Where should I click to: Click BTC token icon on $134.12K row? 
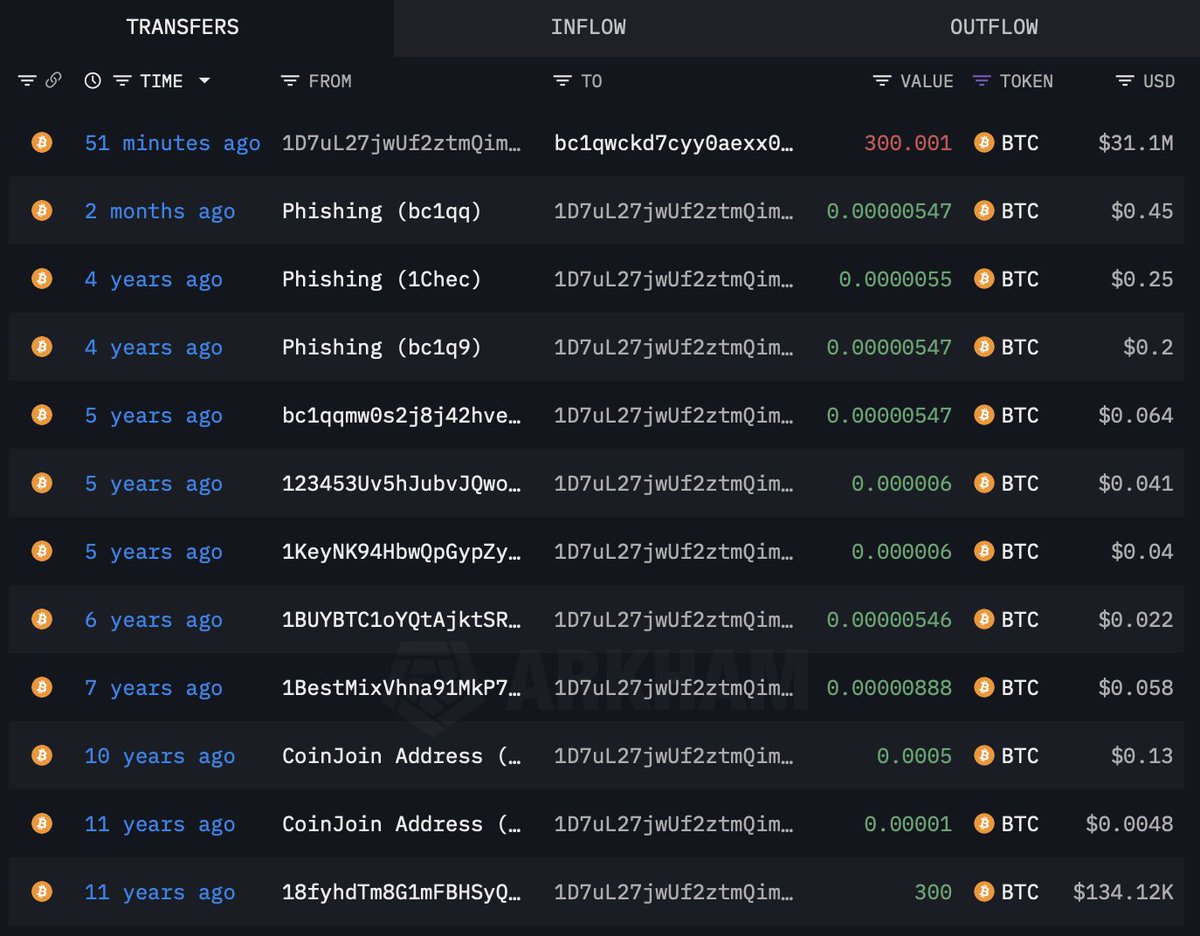(x=984, y=892)
